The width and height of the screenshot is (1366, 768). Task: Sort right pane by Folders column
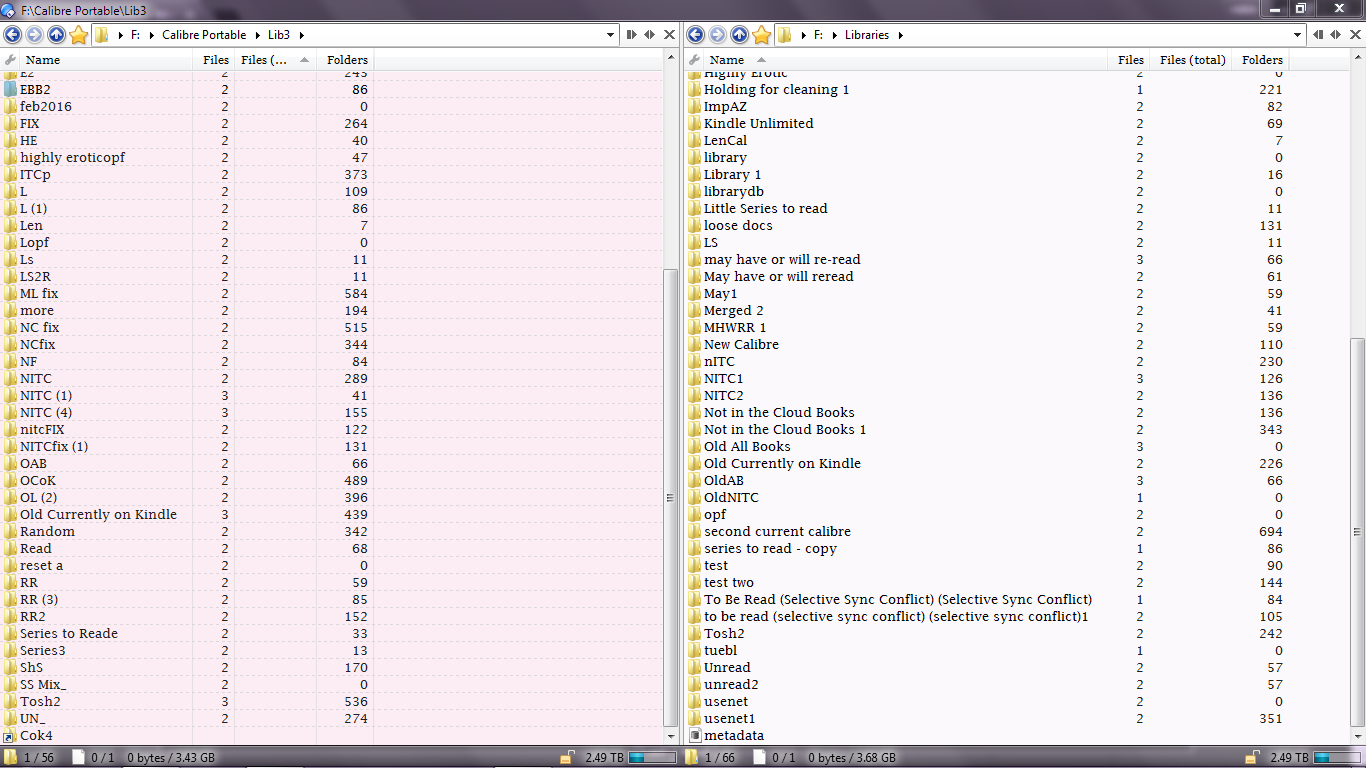click(1260, 60)
